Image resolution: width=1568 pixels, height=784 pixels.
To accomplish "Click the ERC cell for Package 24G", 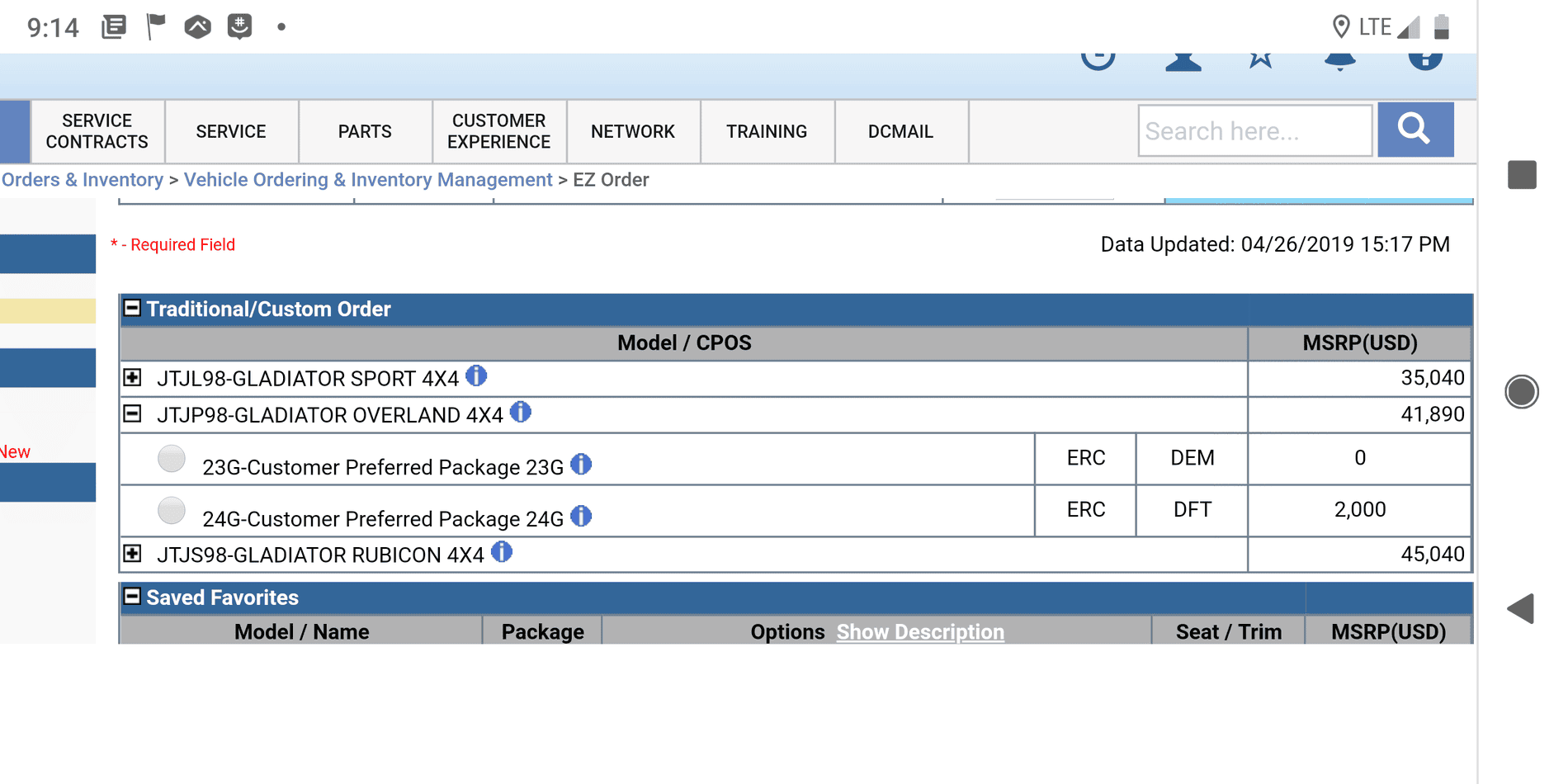I will tap(1086, 510).
